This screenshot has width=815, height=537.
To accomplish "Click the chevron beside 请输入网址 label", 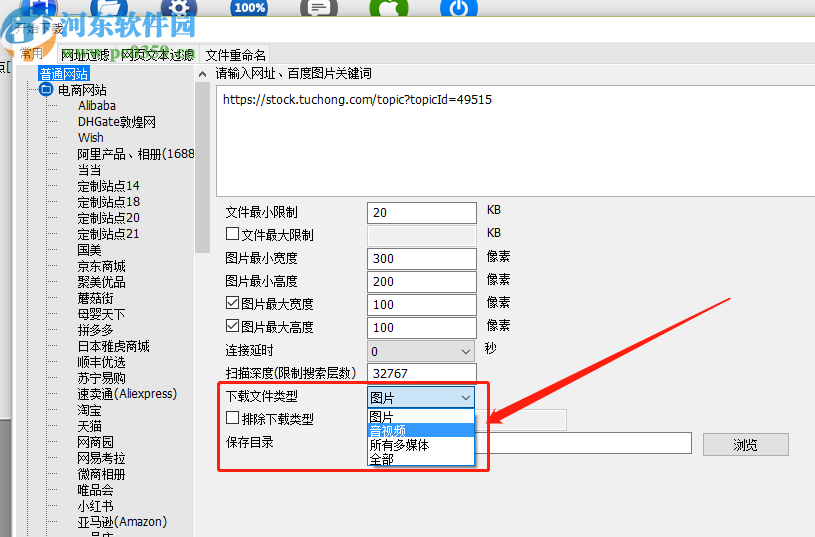I will point(203,74).
